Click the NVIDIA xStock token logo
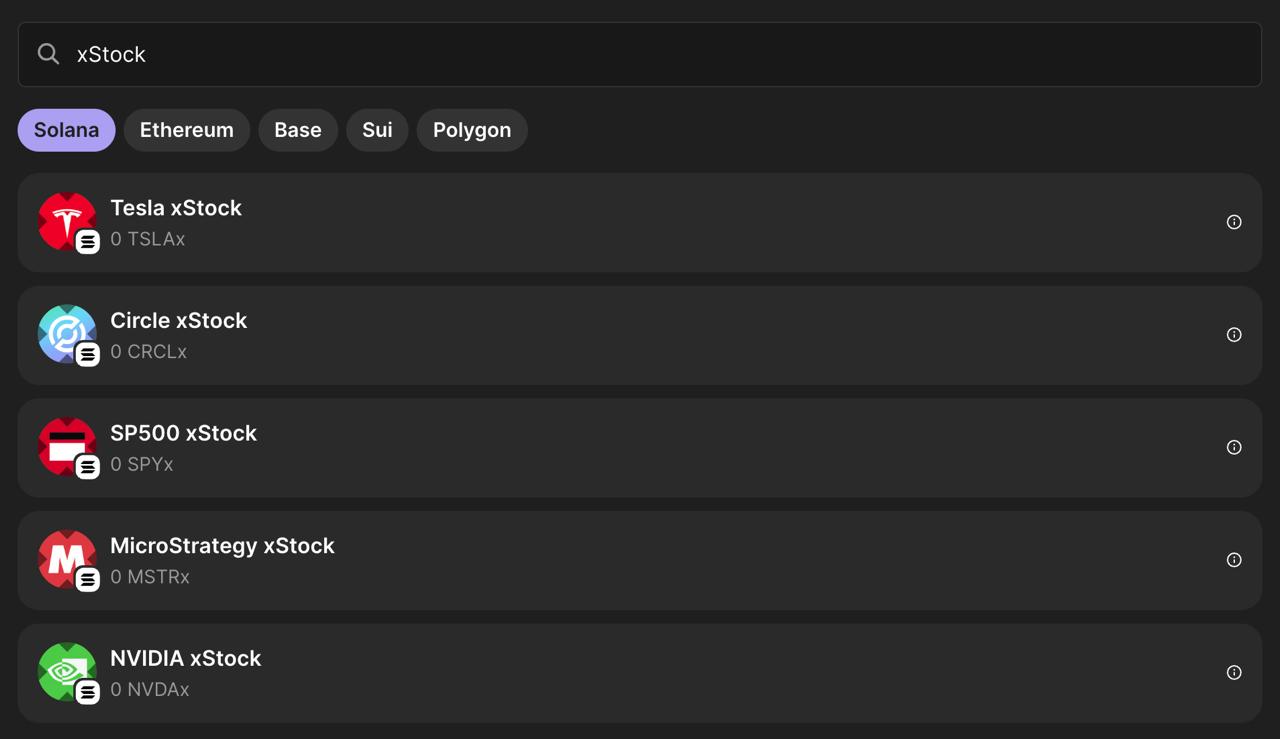The image size is (1280, 739). (x=67, y=672)
